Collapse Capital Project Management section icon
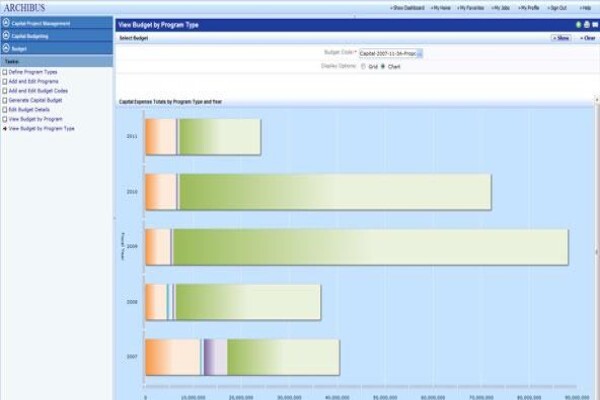 (6, 23)
